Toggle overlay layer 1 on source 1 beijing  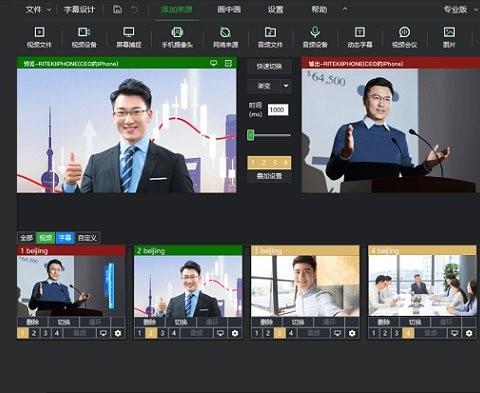(23, 333)
